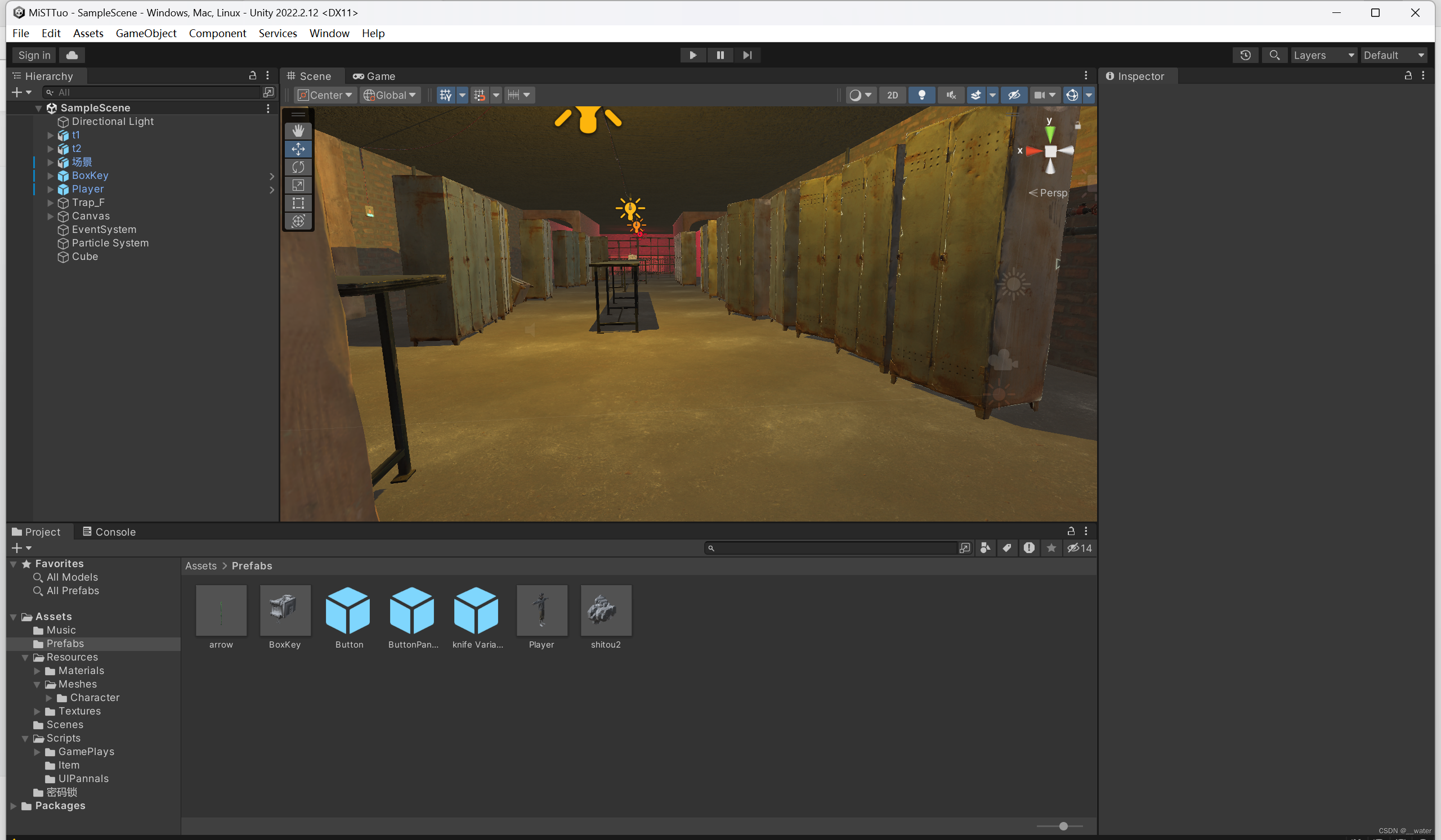Click the Assets breadcrumb link

(x=201, y=565)
